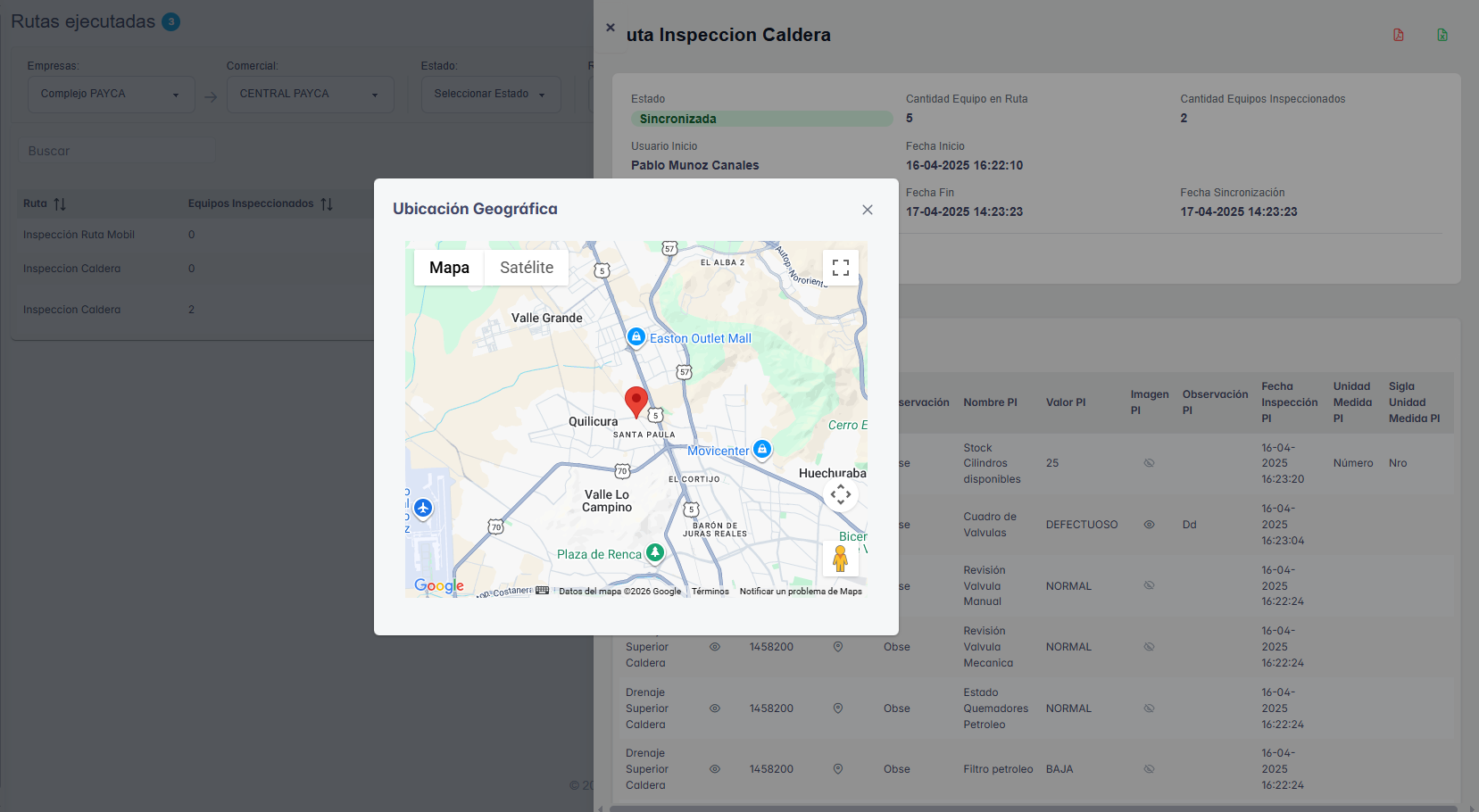Switch the map to Satélite view
This screenshot has width=1479, height=812.
[x=526, y=267]
